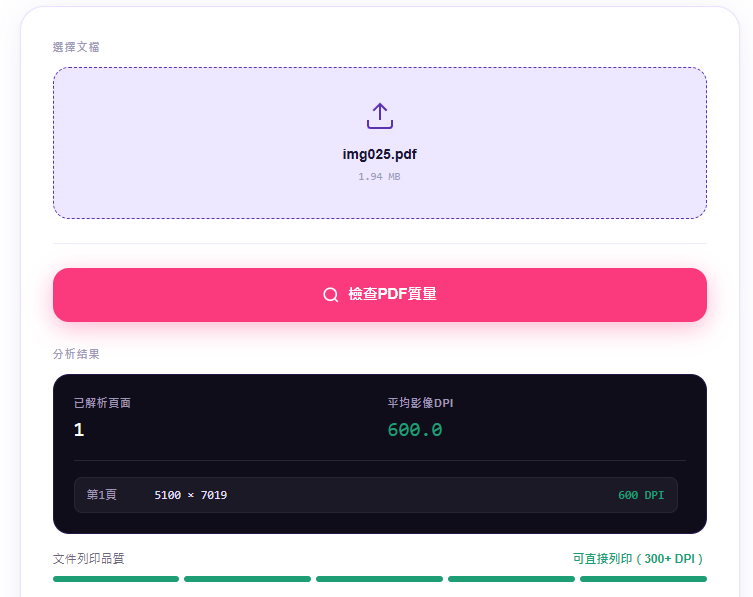Click the 分析結果 section heading

click(76, 354)
